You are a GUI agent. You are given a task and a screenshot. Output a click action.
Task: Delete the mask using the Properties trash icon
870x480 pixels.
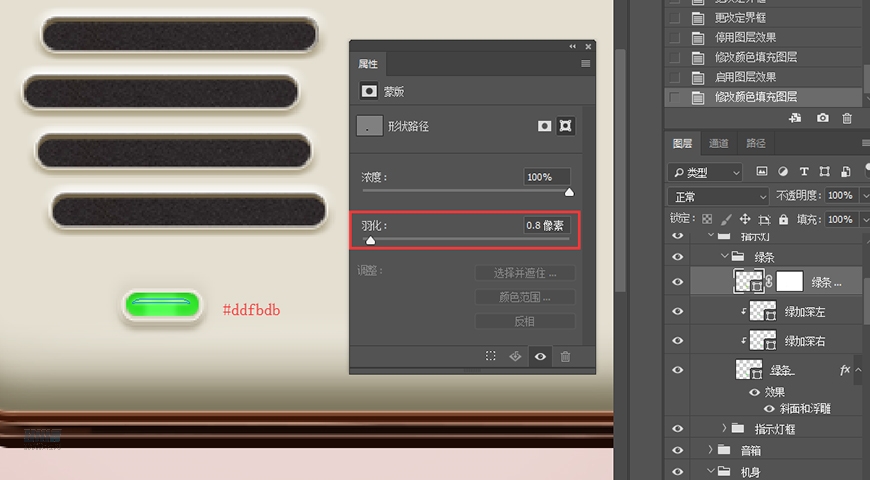pos(565,356)
